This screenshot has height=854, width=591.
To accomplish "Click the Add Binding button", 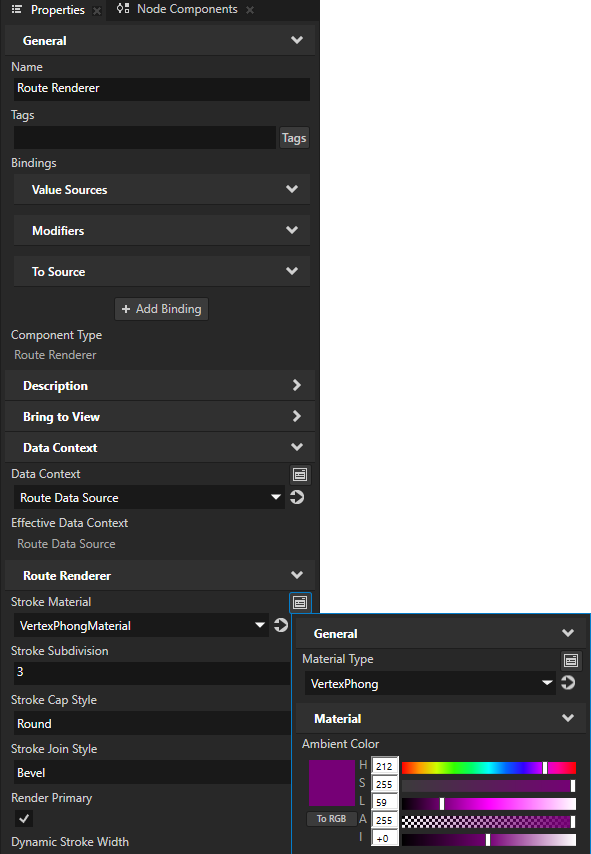I will click(x=161, y=309).
